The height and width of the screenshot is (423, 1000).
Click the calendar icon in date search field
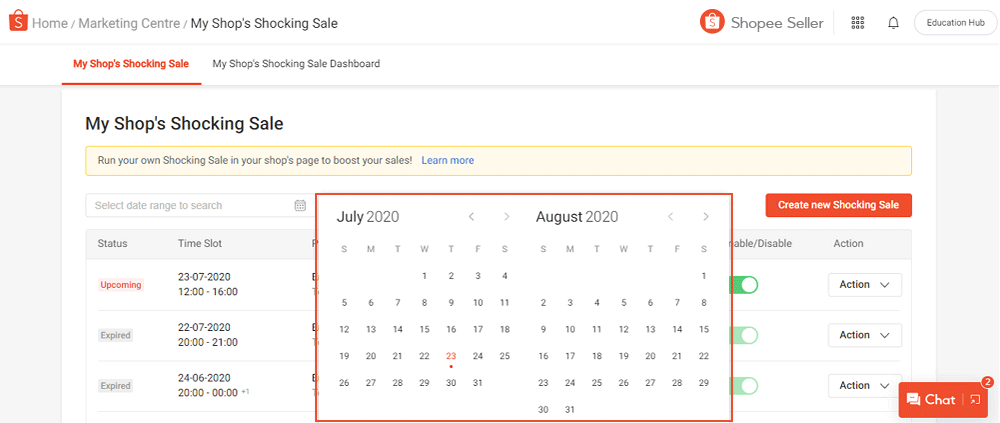[300, 206]
